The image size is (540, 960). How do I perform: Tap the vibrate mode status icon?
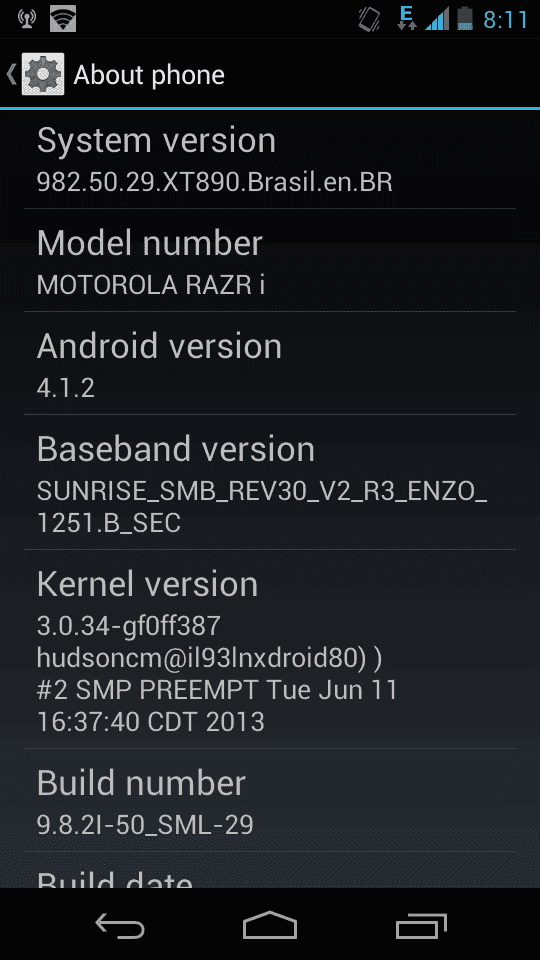tap(369, 20)
